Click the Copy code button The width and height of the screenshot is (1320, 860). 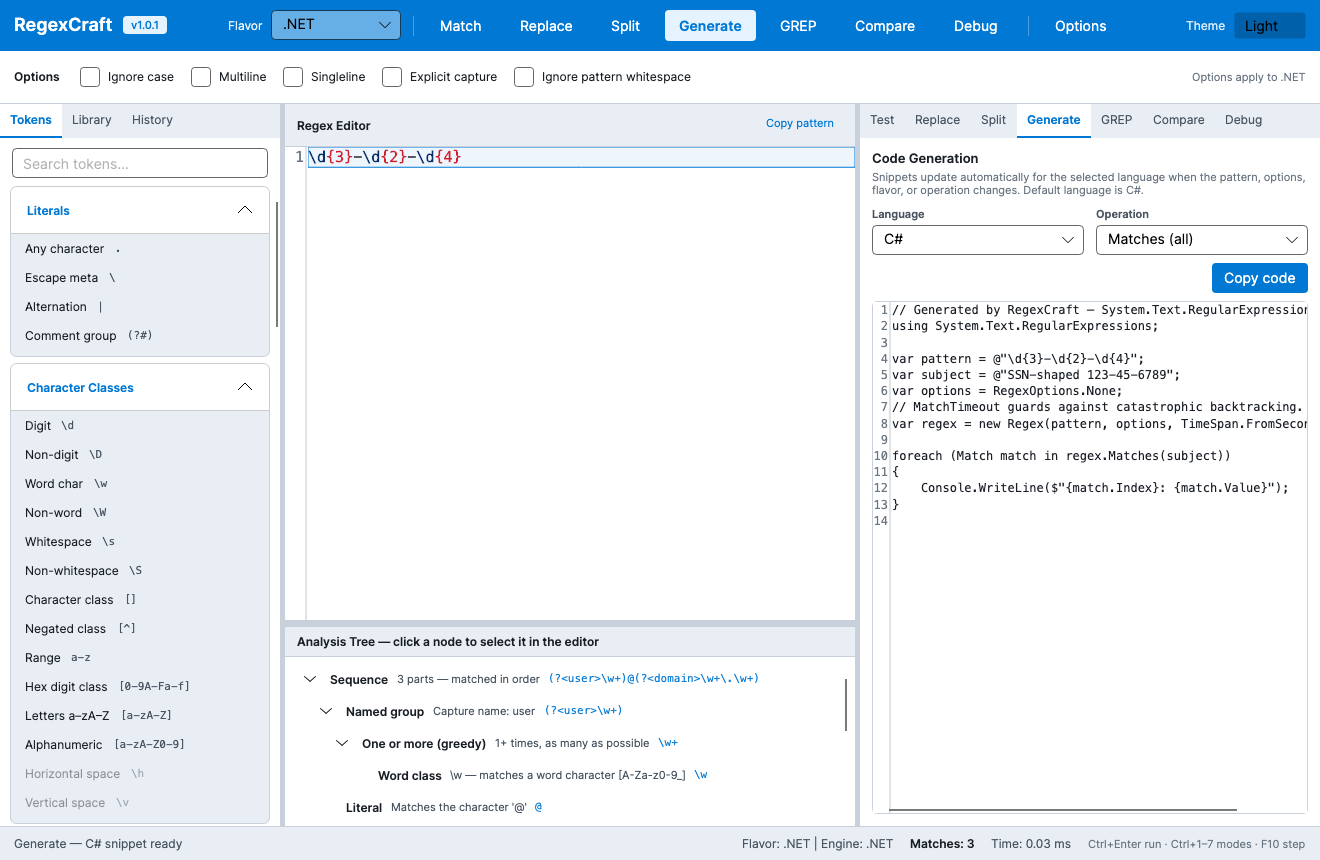click(1259, 278)
